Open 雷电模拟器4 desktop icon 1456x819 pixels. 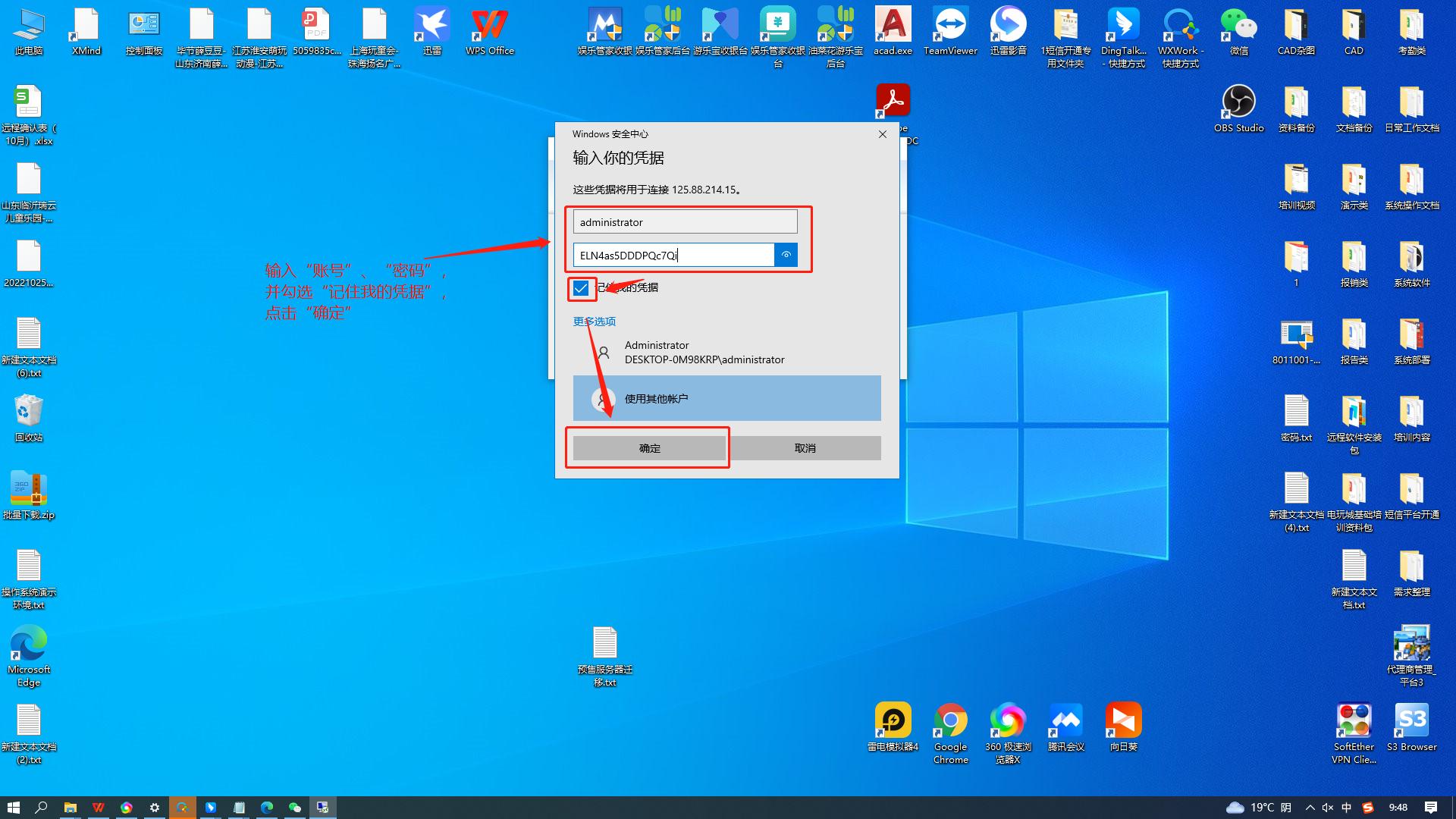893,728
